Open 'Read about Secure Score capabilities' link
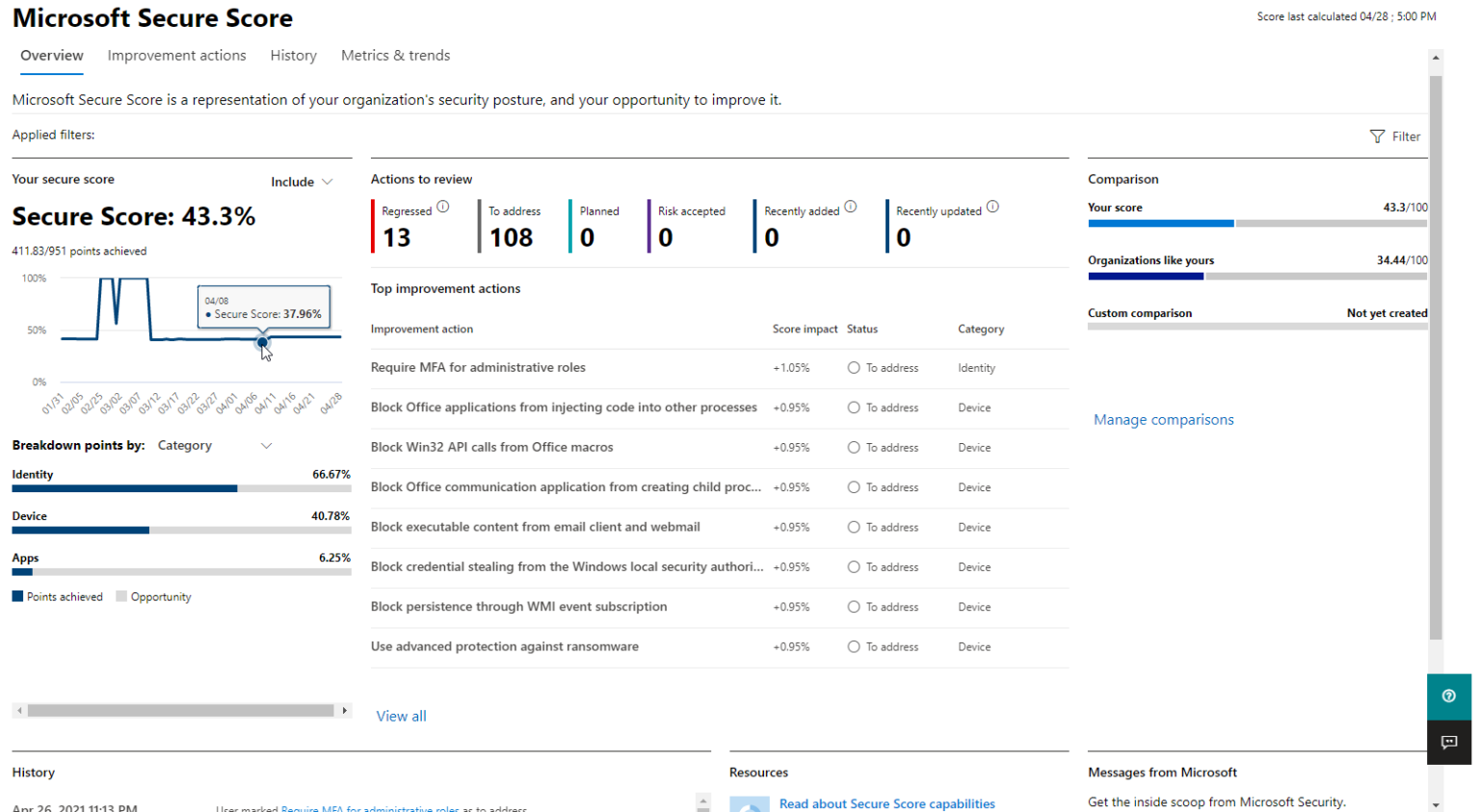This screenshot has height=812, width=1480. (886, 803)
